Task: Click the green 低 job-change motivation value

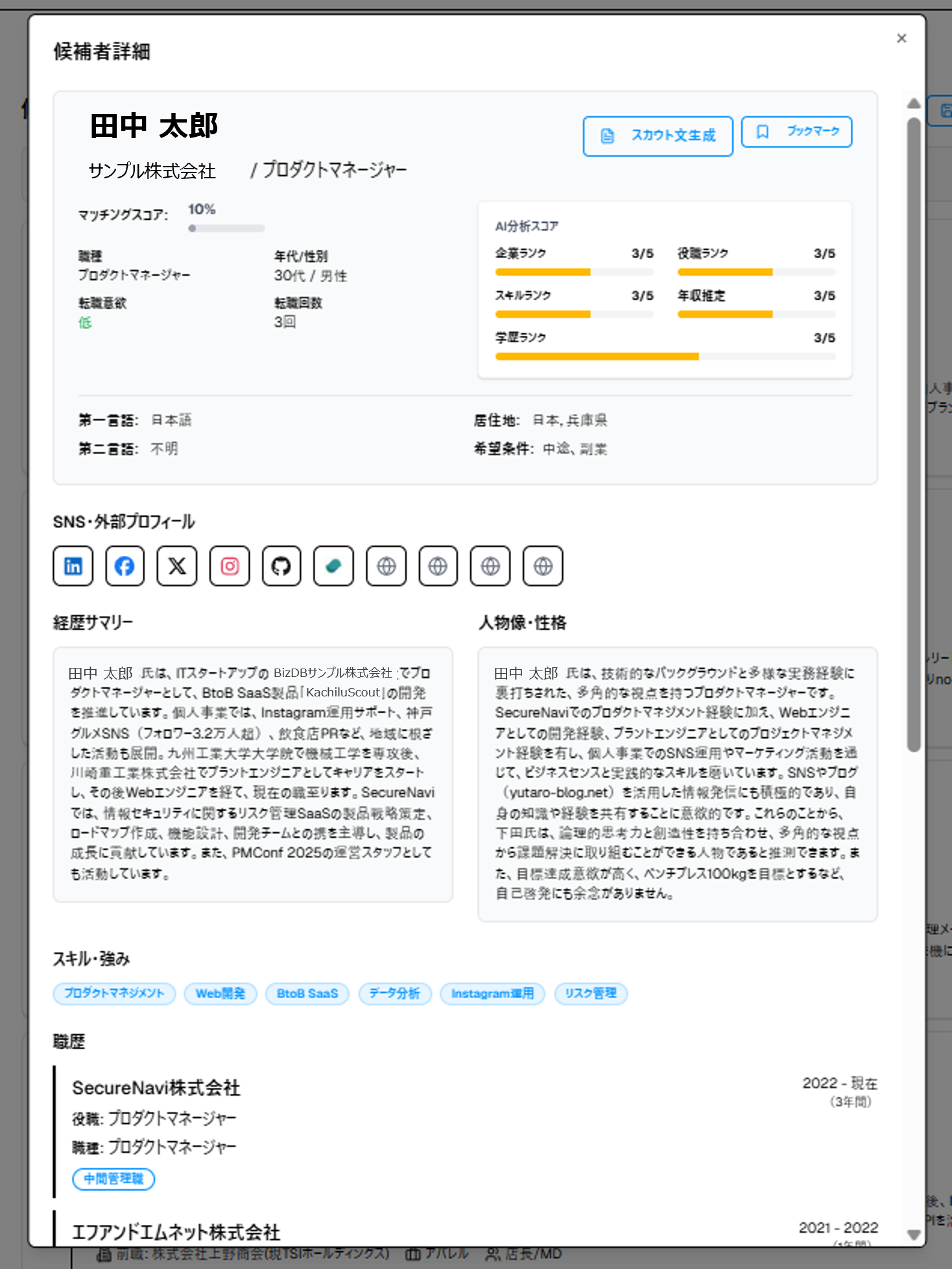Action: pyautogui.click(x=85, y=322)
